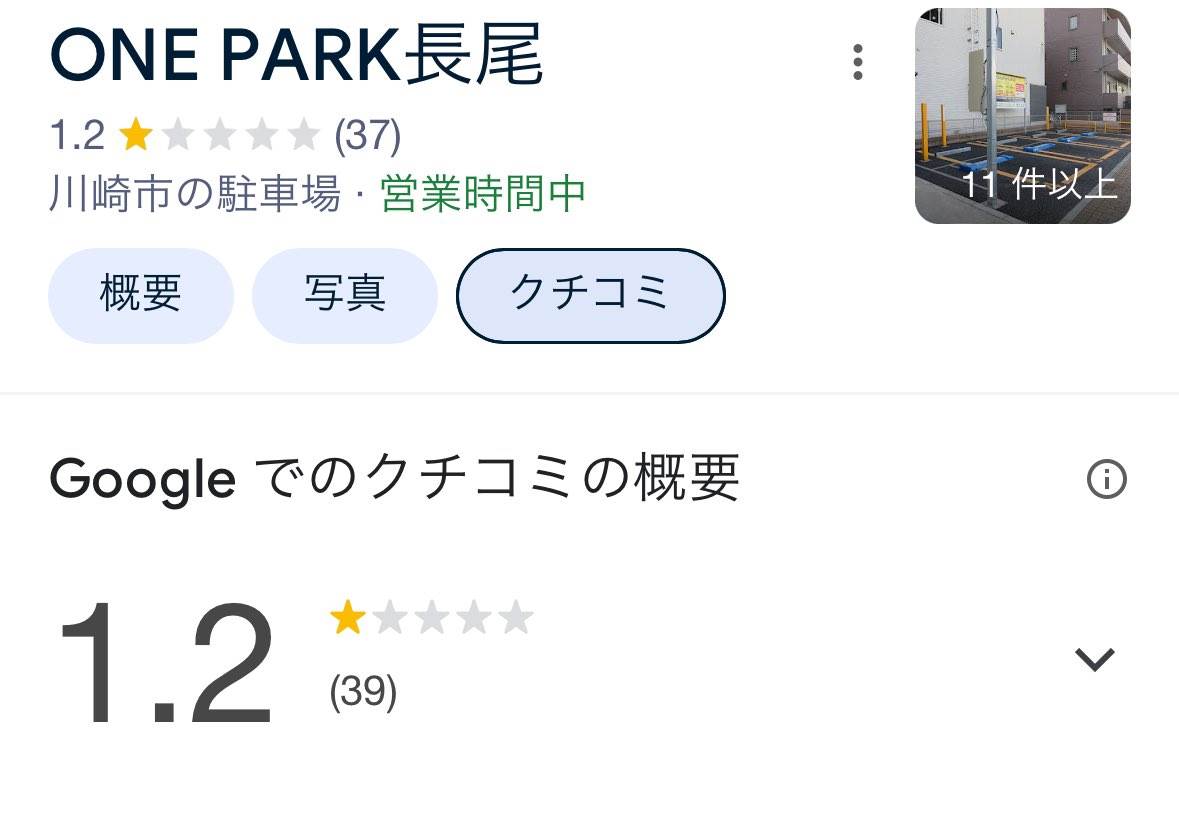Click the ONE PARK長尾 title
This screenshot has width=1179, height=816.
pos(296,54)
